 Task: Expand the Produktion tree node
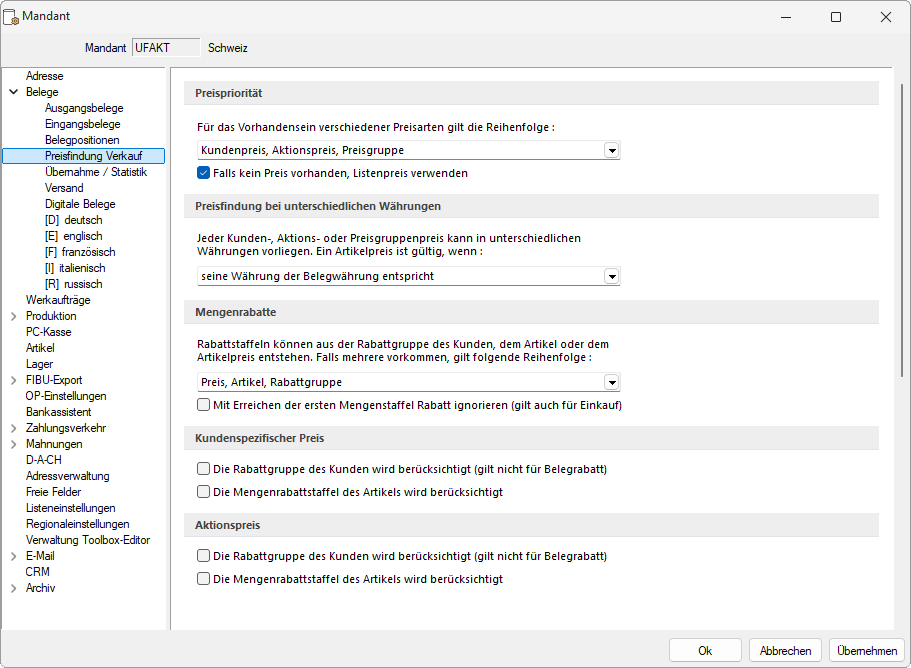coord(13,316)
